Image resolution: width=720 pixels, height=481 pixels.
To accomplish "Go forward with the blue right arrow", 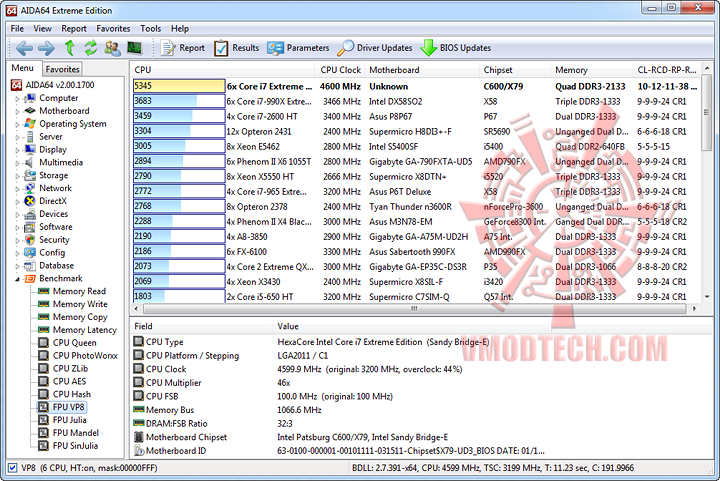I will click(x=46, y=48).
